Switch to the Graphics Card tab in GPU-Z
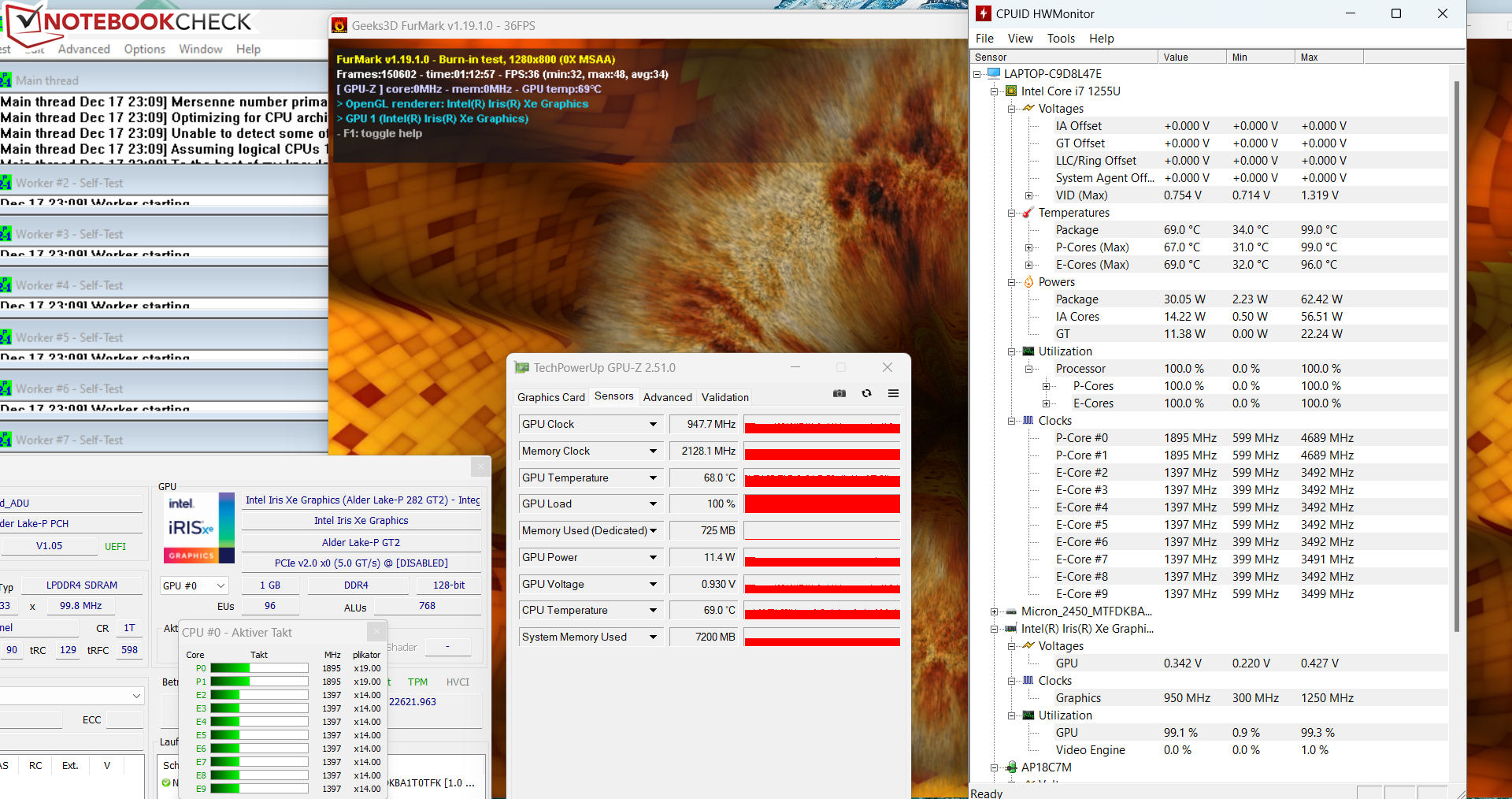The height and width of the screenshot is (799, 1512). click(x=550, y=397)
